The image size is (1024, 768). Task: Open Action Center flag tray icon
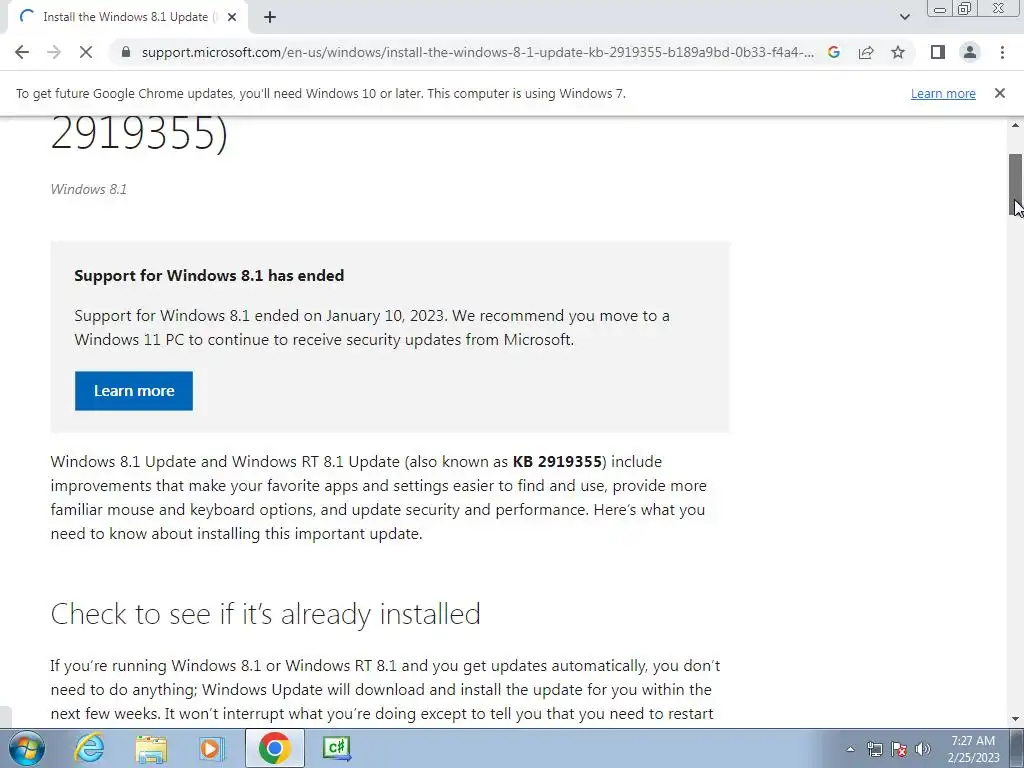pos(899,749)
